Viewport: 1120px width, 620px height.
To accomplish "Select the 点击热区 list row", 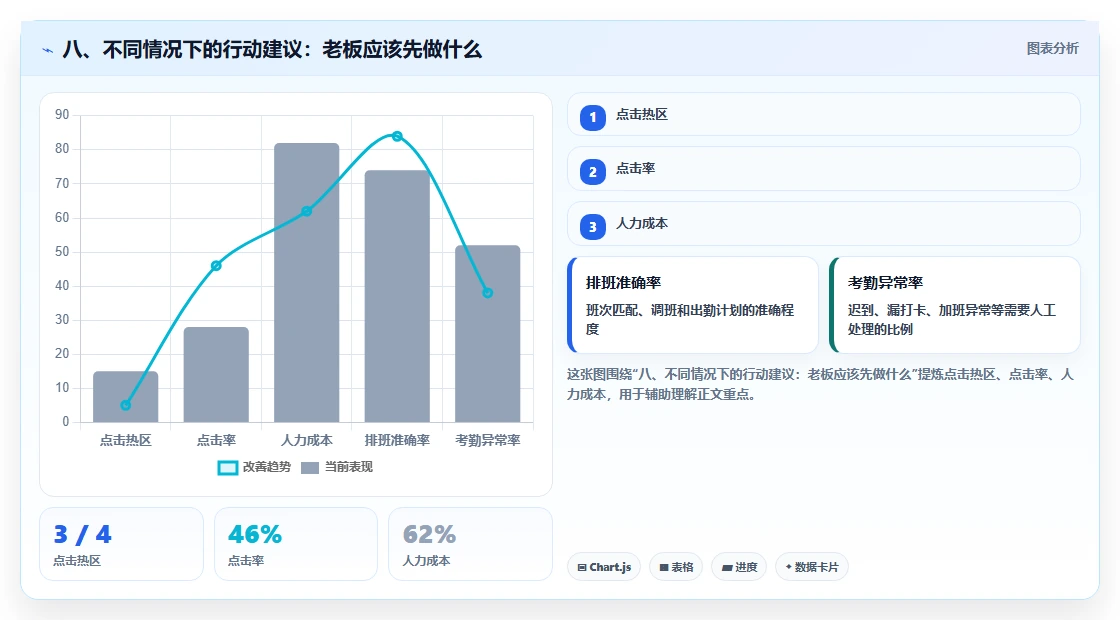I will click(824, 114).
